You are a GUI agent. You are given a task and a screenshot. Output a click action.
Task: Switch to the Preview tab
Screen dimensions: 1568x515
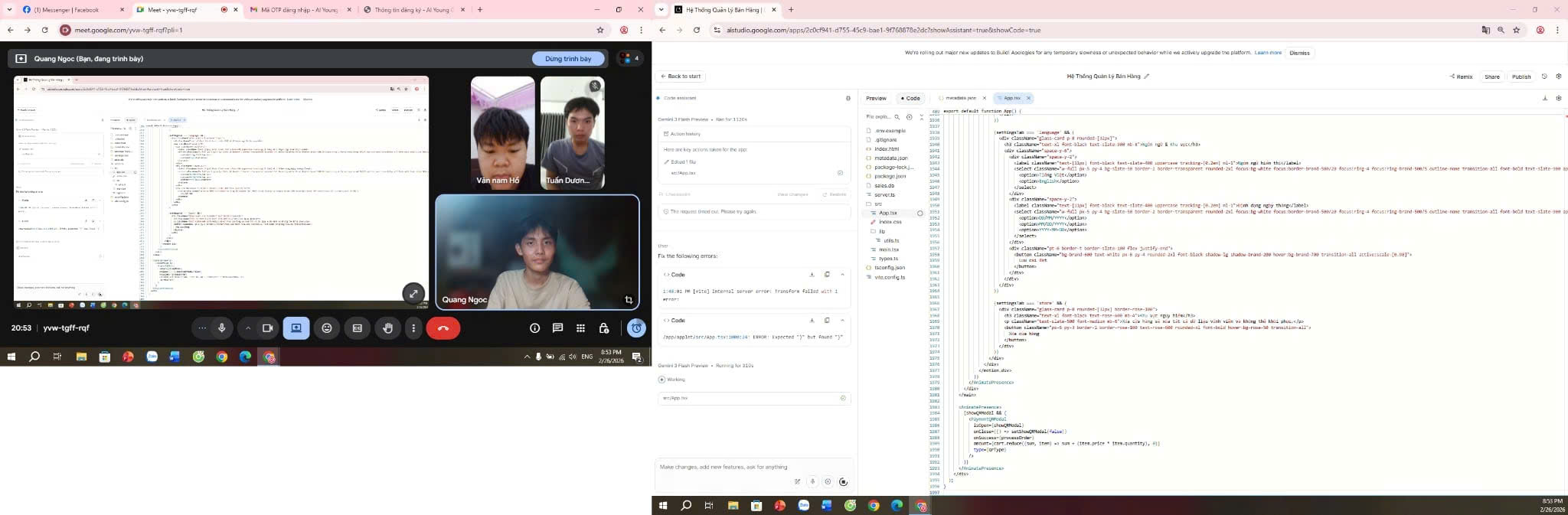(876, 98)
